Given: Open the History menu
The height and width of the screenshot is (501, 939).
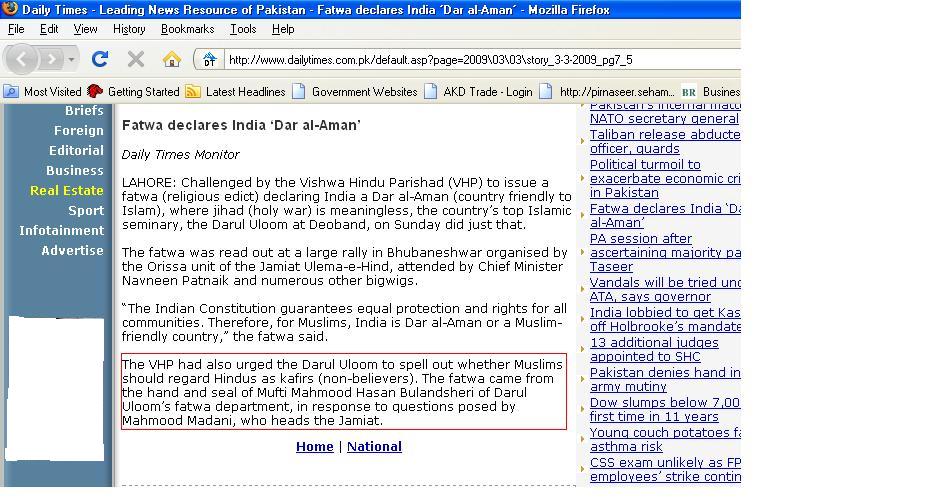Looking at the screenshot, I should [129, 29].
